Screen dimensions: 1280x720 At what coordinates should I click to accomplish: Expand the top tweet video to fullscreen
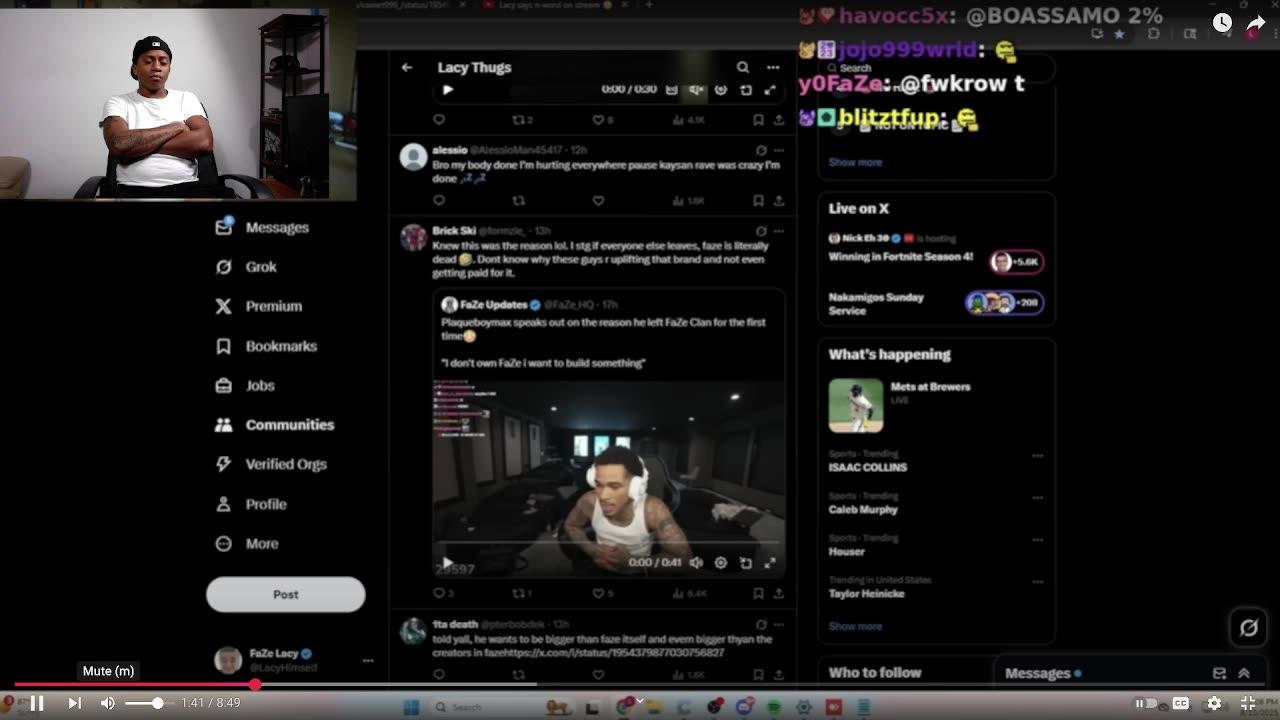click(x=770, y=89)
